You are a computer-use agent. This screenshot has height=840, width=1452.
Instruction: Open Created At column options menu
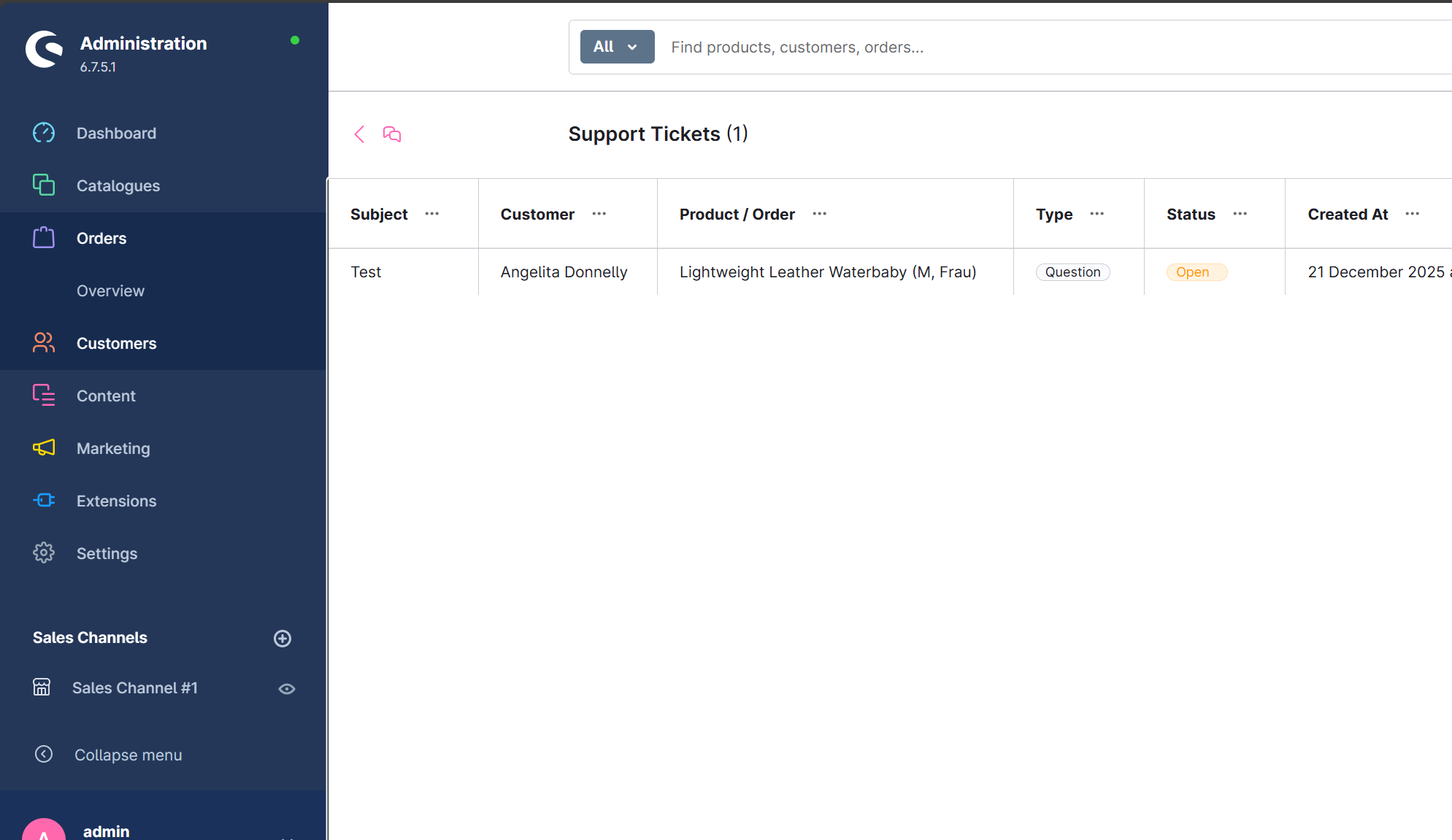1413,214
